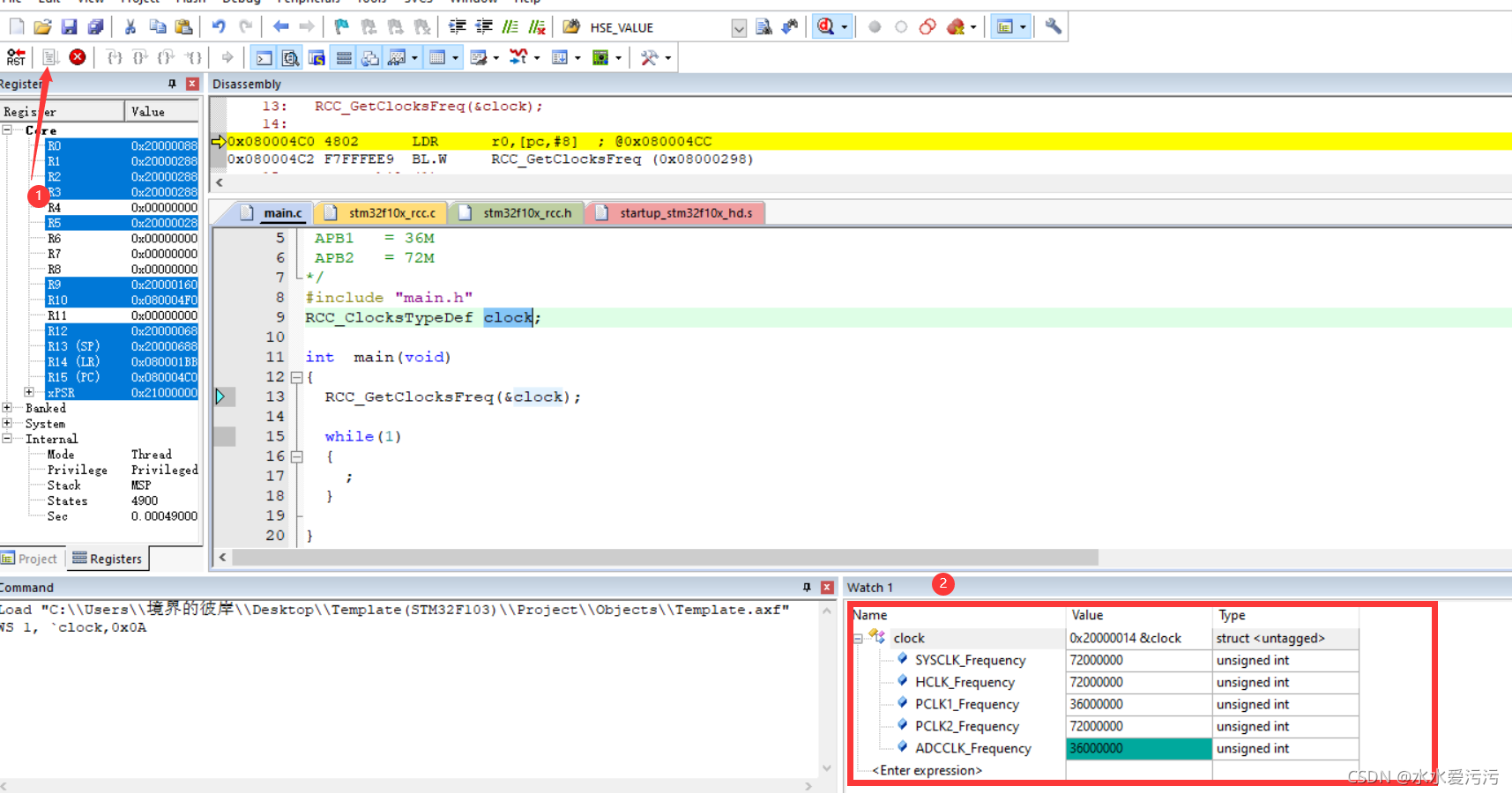Save the current file with the floppy icon
Viewport: 1512px width, 793px height.
pos(69,27)
